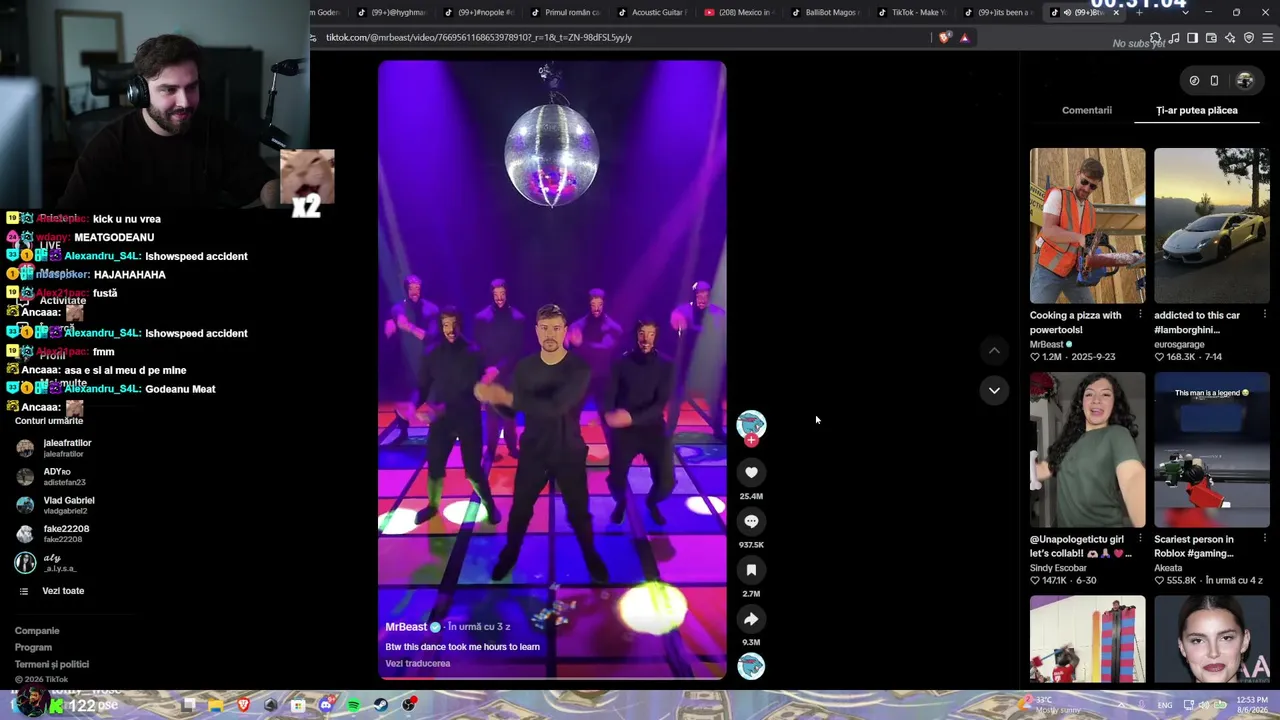Open the Brave Rewards triangle icon
1280x720 pixels.
click(x=964, y=38)
